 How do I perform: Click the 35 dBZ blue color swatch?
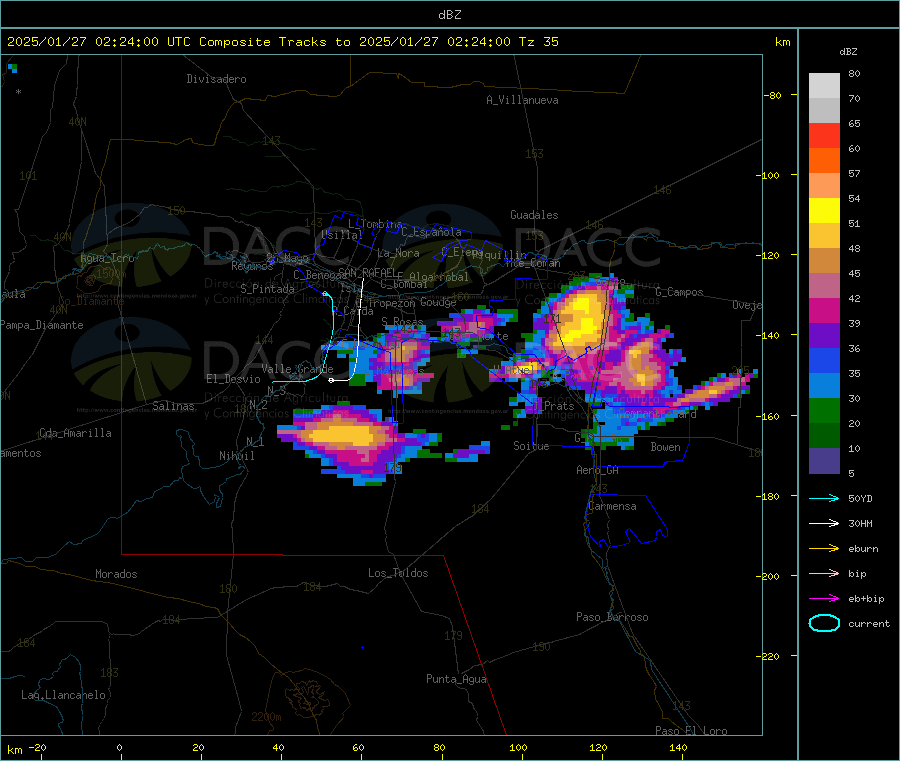(824, 360)
